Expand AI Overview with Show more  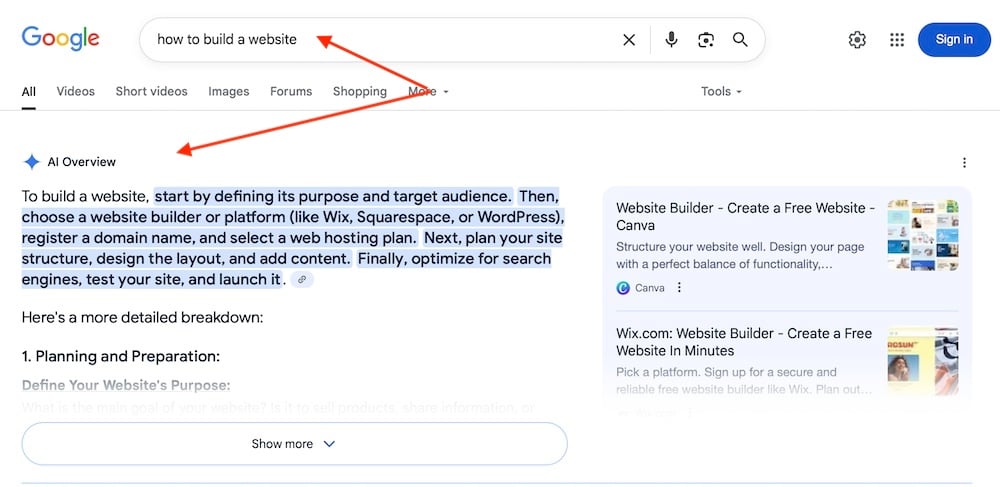294,444
